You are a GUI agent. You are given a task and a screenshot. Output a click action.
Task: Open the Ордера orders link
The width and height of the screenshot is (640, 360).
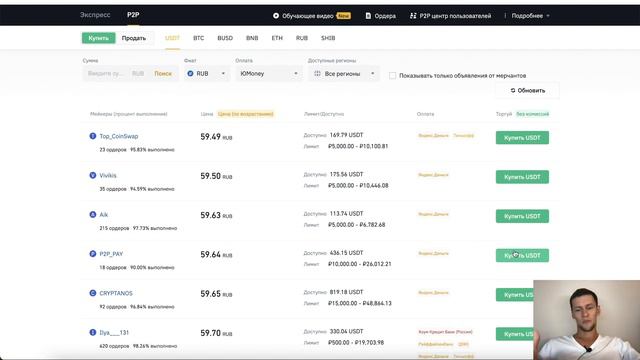coord(385,16)
